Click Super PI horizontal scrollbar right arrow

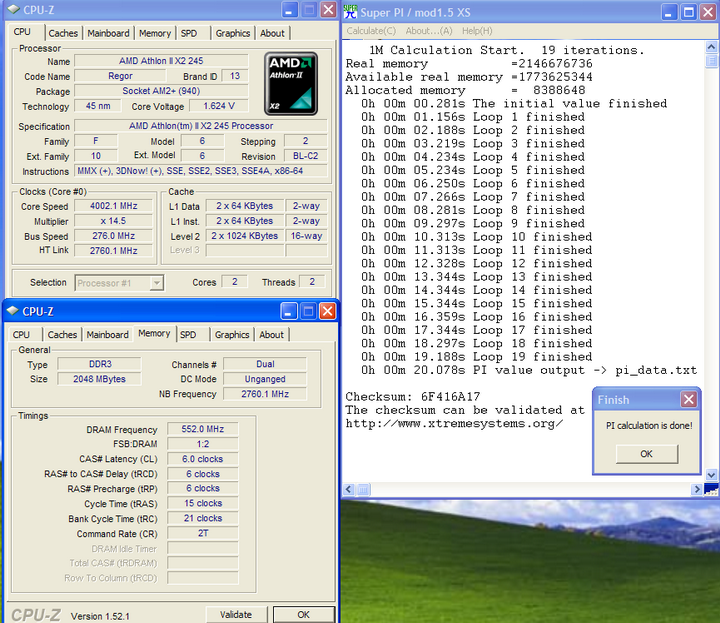(697, 489)
